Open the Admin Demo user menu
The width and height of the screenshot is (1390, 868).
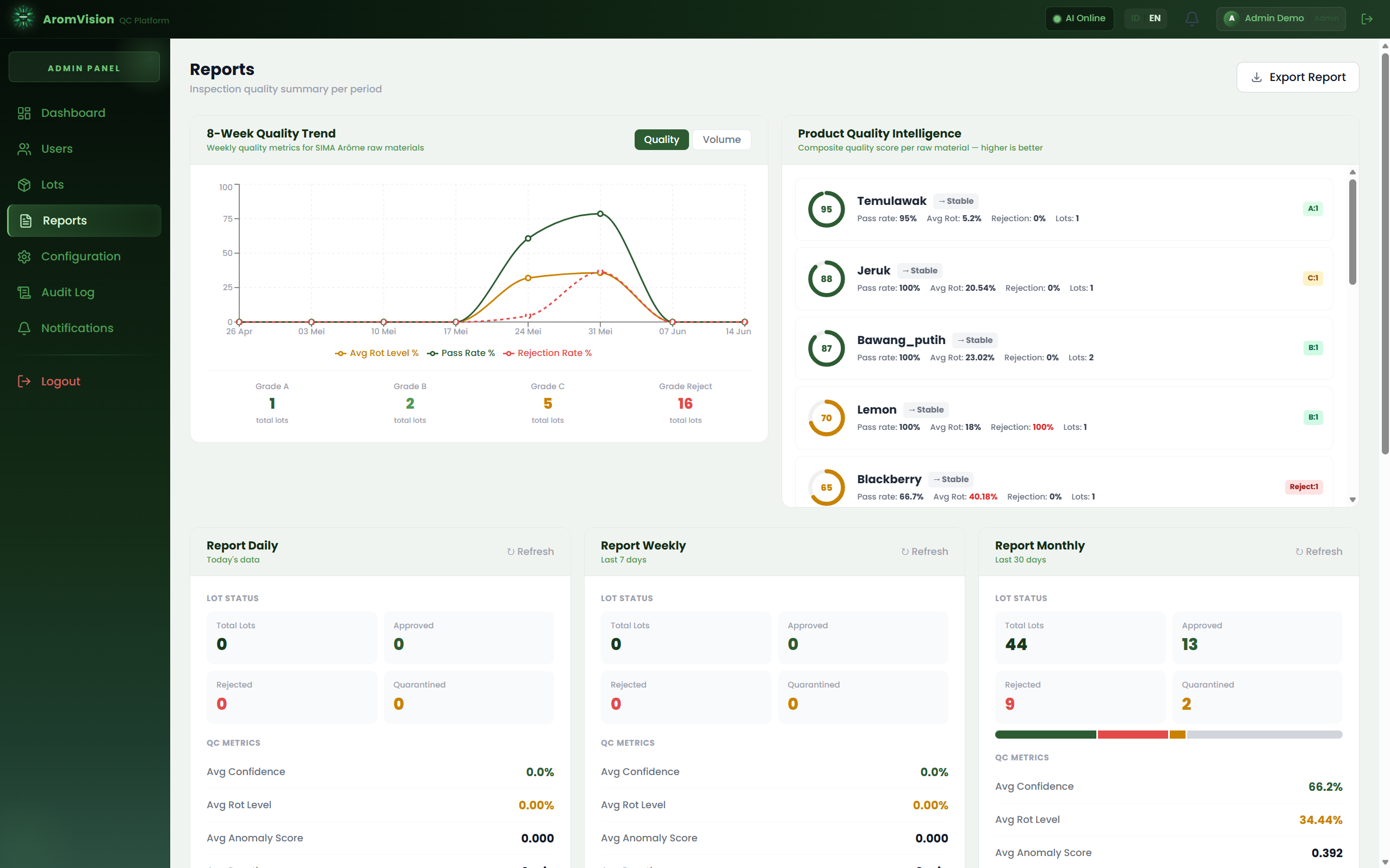[1280, 18]
